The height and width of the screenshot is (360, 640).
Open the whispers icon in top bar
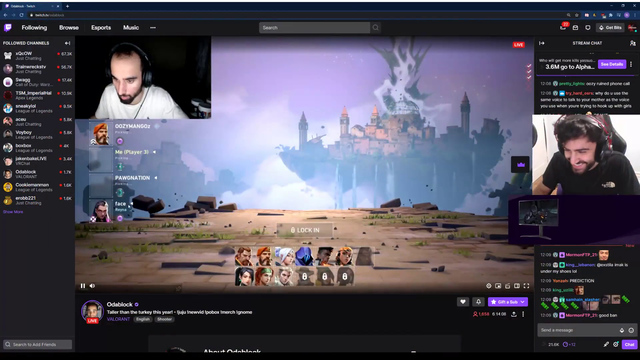pos(576,28)
